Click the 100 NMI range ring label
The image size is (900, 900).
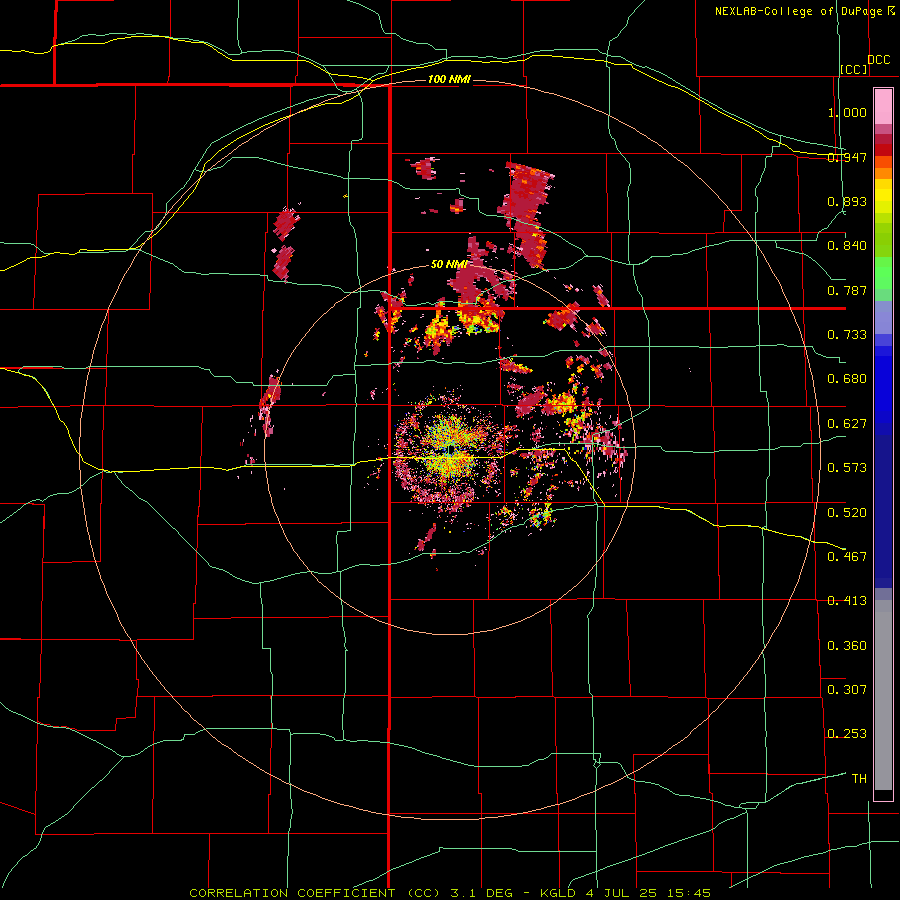(449, 79)
